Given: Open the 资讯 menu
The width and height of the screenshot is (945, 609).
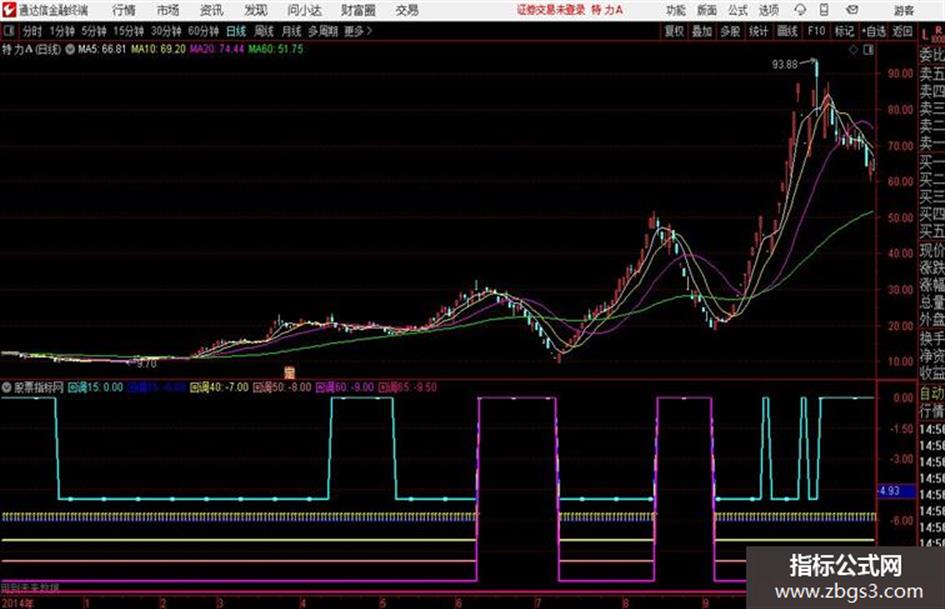Looking at the screenshot, I should point(212,10).
